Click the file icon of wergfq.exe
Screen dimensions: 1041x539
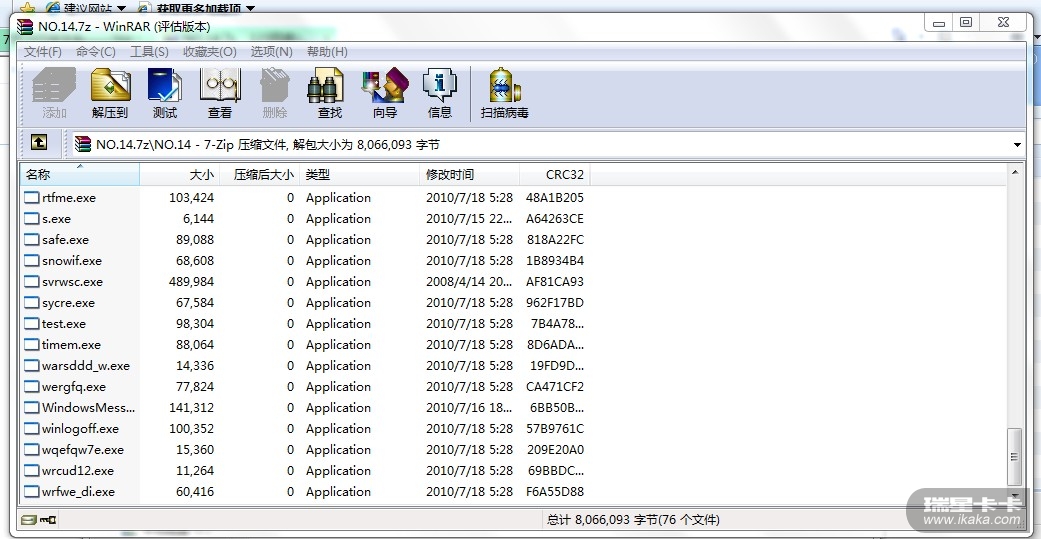point(32,386)
